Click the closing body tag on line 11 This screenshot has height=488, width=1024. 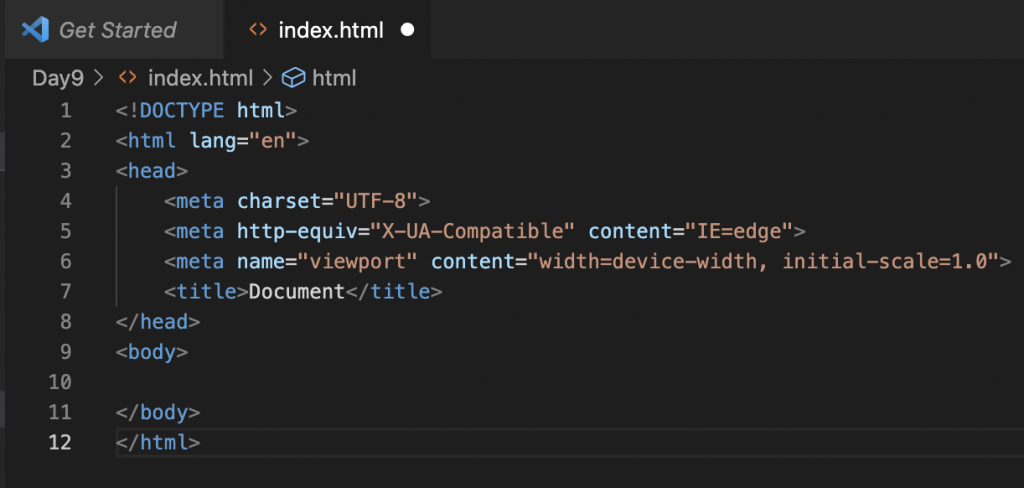158,411
